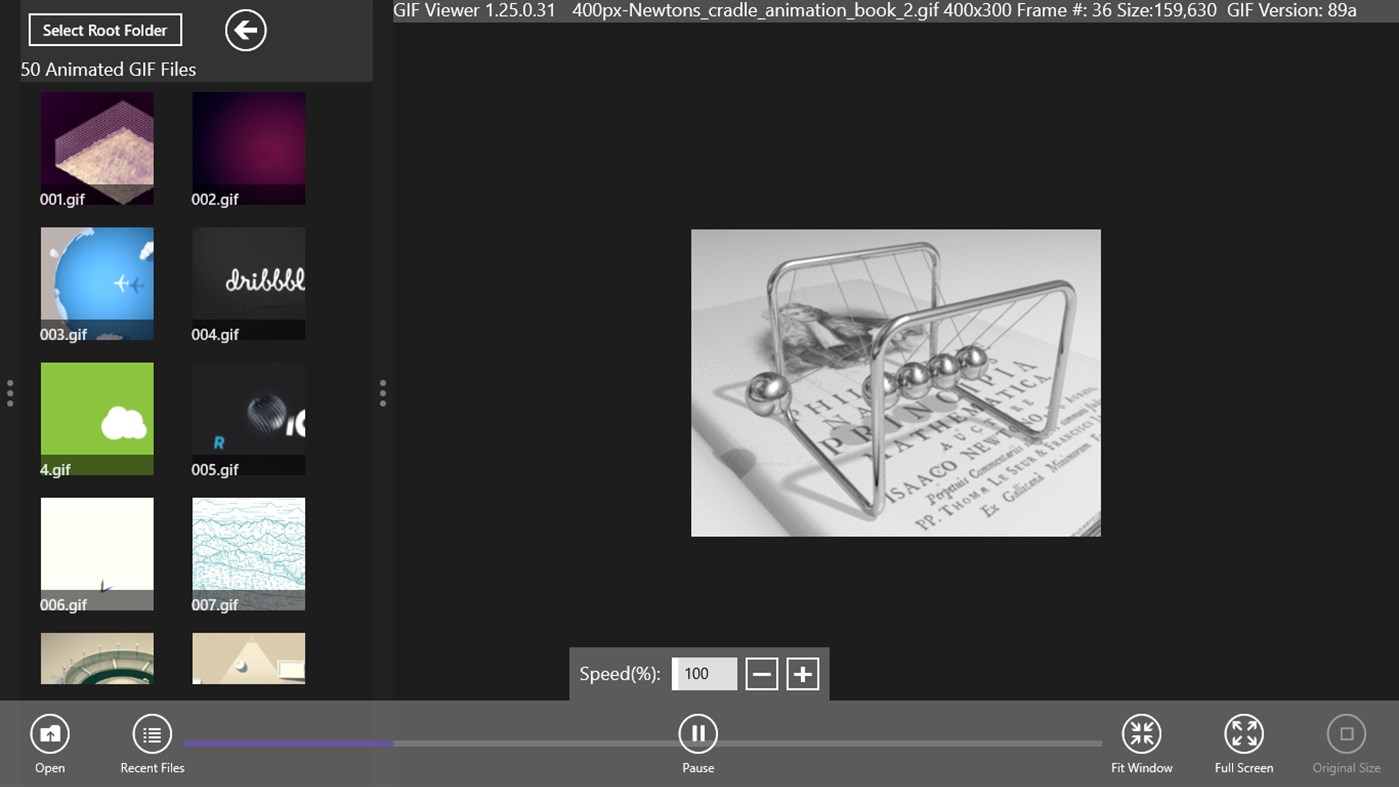
Task: Open the 001.gif thumbnail
Action: point(97,148)
